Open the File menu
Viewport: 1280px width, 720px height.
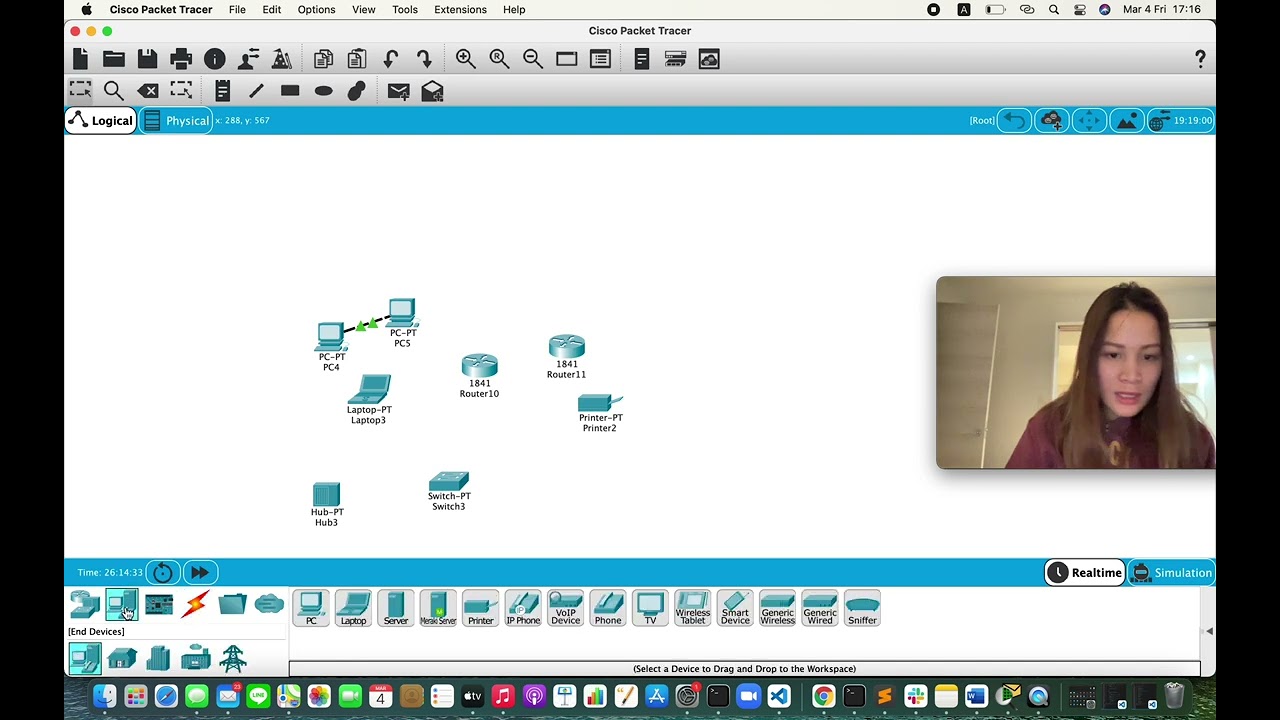237,10
